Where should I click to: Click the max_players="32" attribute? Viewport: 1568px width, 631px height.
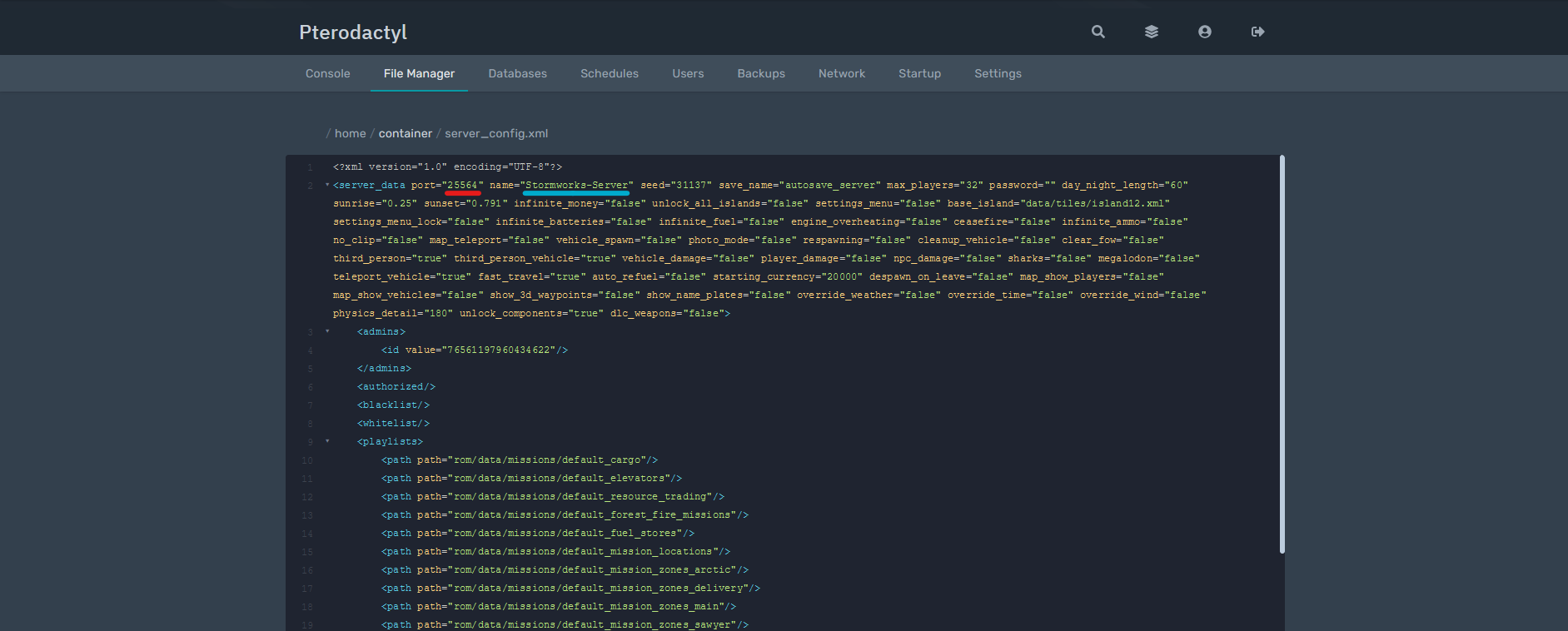[x=934, y=185]
